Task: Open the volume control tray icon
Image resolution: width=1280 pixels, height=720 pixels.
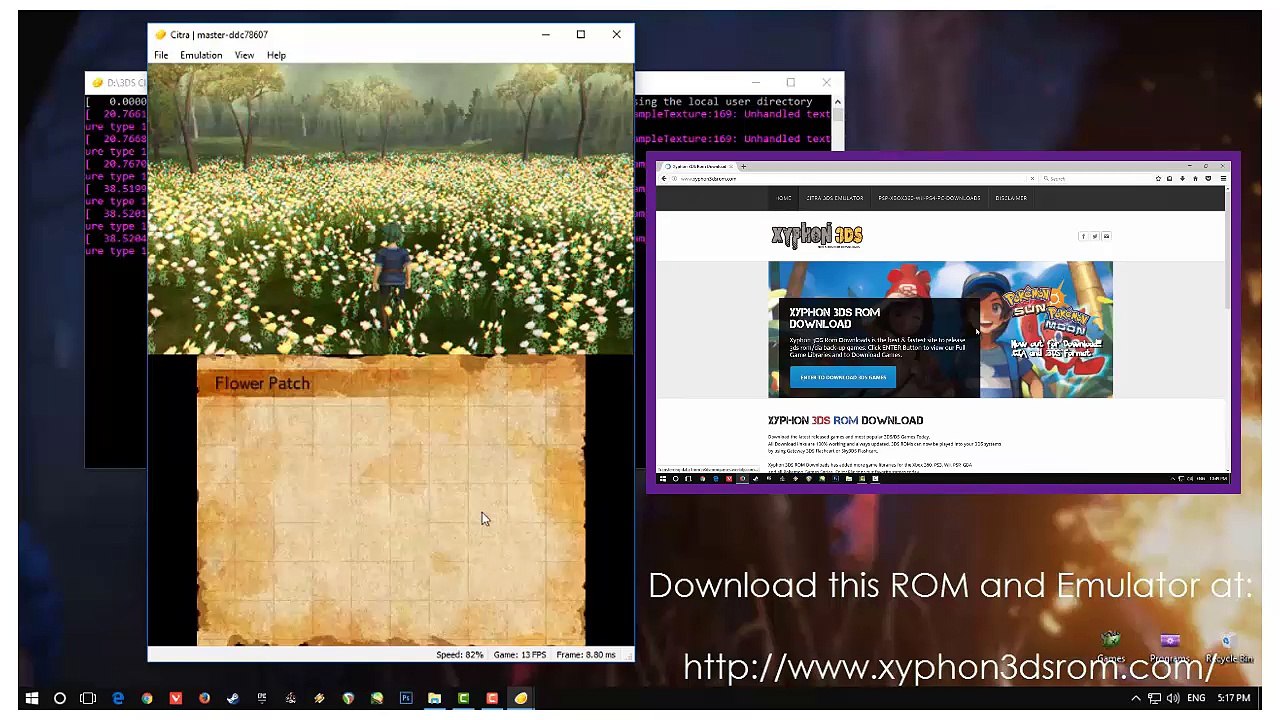Action: coord(1173,698)
